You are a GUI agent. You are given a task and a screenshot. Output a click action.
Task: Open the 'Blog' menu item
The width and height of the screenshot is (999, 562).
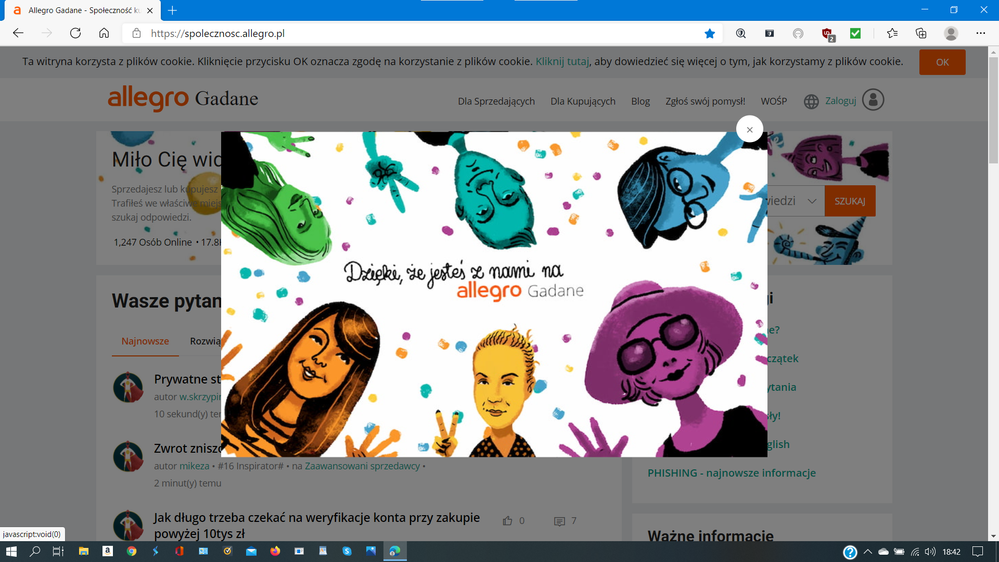click(x=640, y=101)
